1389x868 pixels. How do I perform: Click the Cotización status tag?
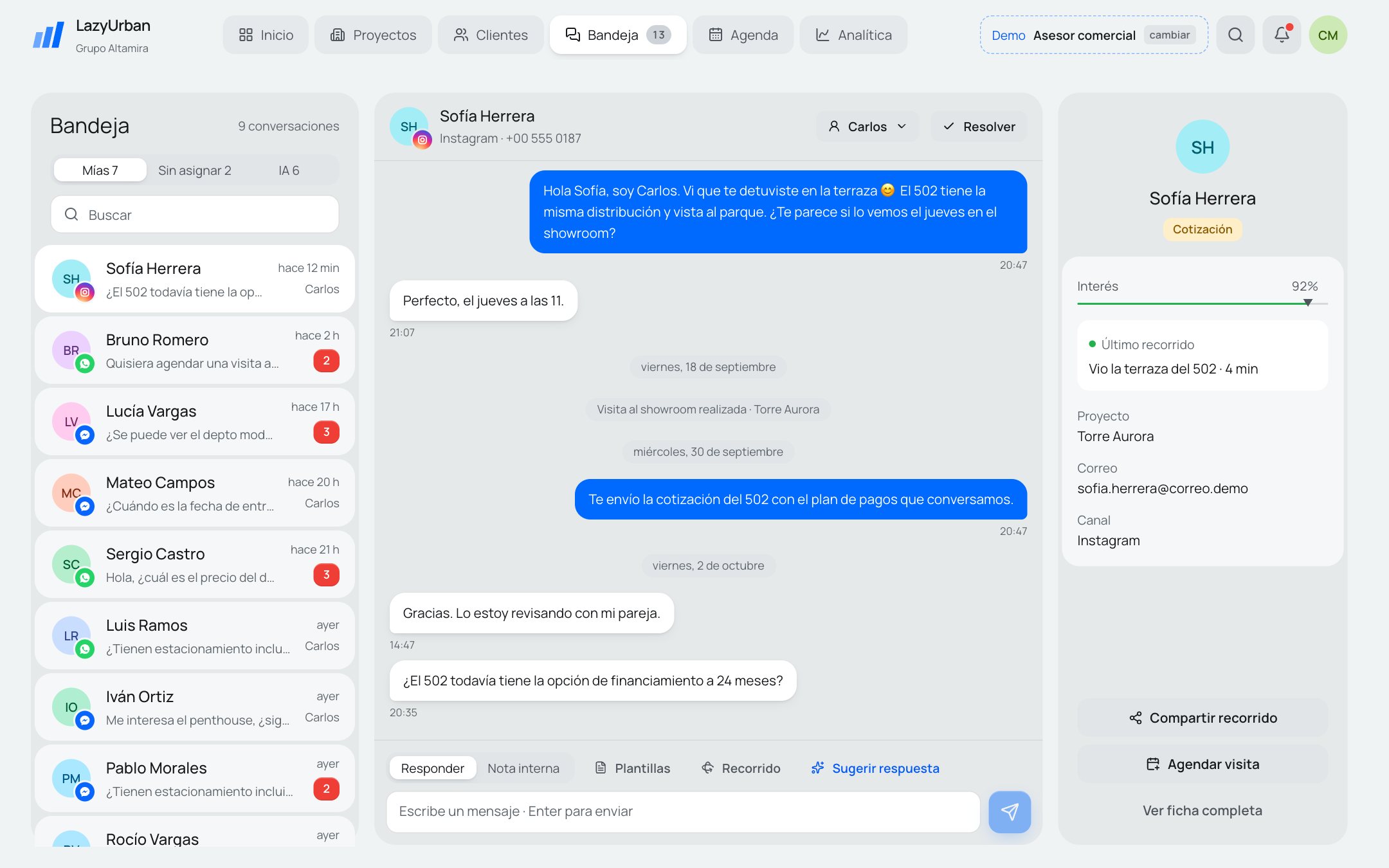point(1203,230)
